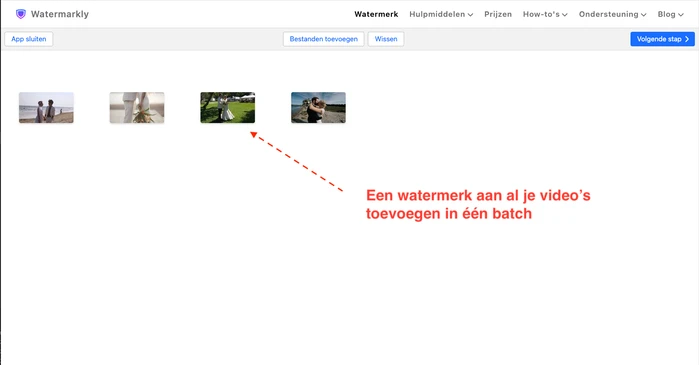Expand the How-to's dropdown menu
This screenshot has height=365, width=699.
(x=545, y=14)
